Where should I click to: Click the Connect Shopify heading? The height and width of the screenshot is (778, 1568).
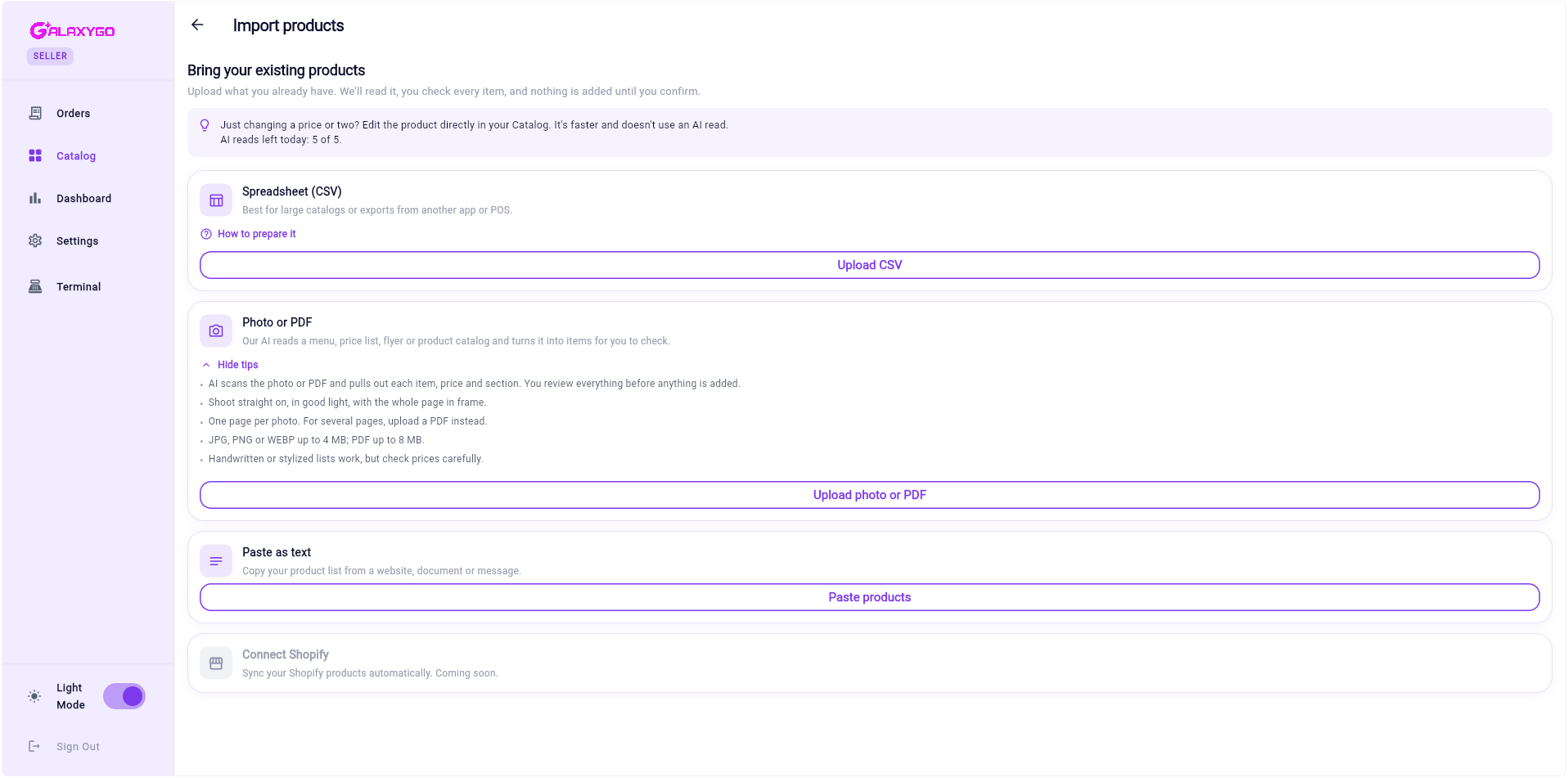285,654
